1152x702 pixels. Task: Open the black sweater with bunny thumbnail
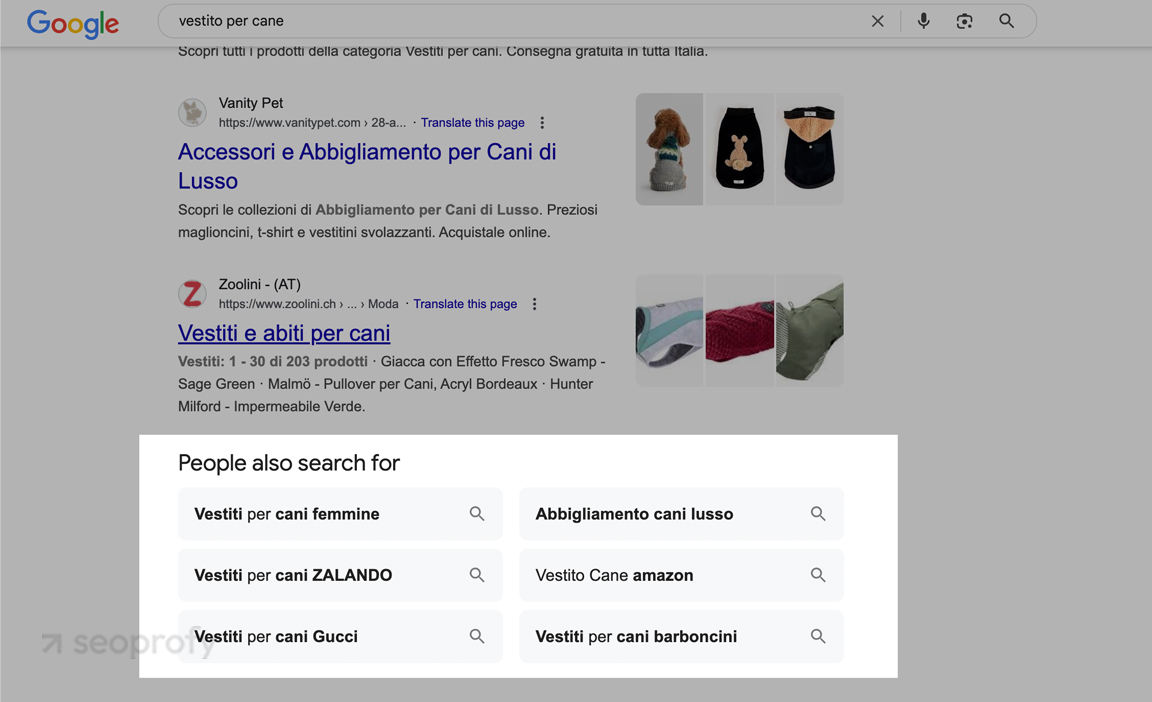pos(739,149)
